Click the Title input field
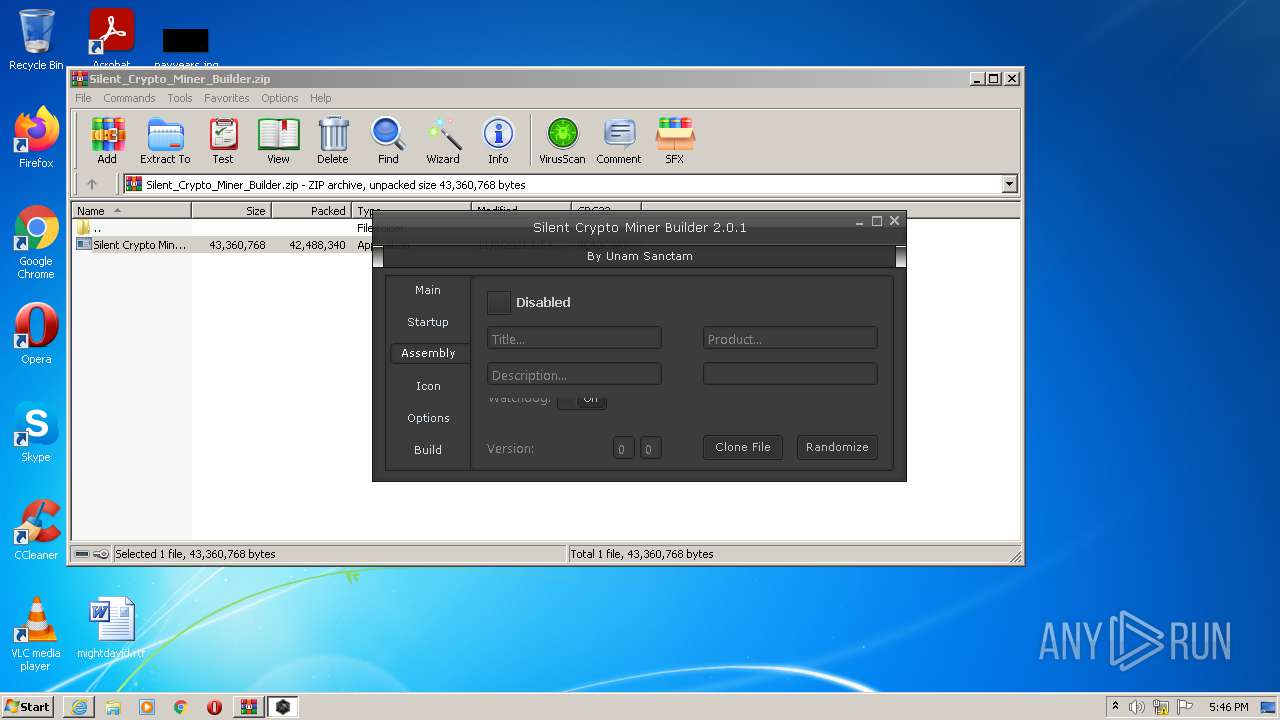The width and height of the screenshot is (1280, 720). (x=574, y=338)
